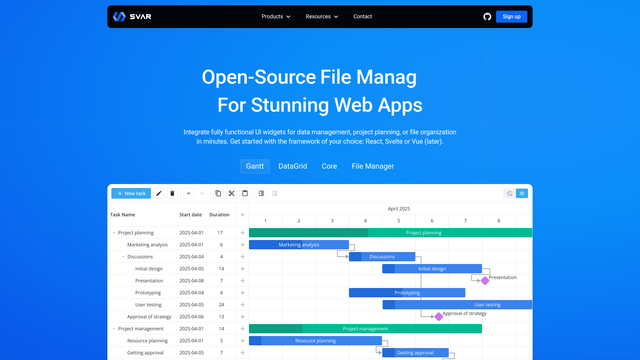Image resolution: width=640 pixels, height=360 pixels.
Task: Add subtask to Prototyping row
Action: [242, 293]
